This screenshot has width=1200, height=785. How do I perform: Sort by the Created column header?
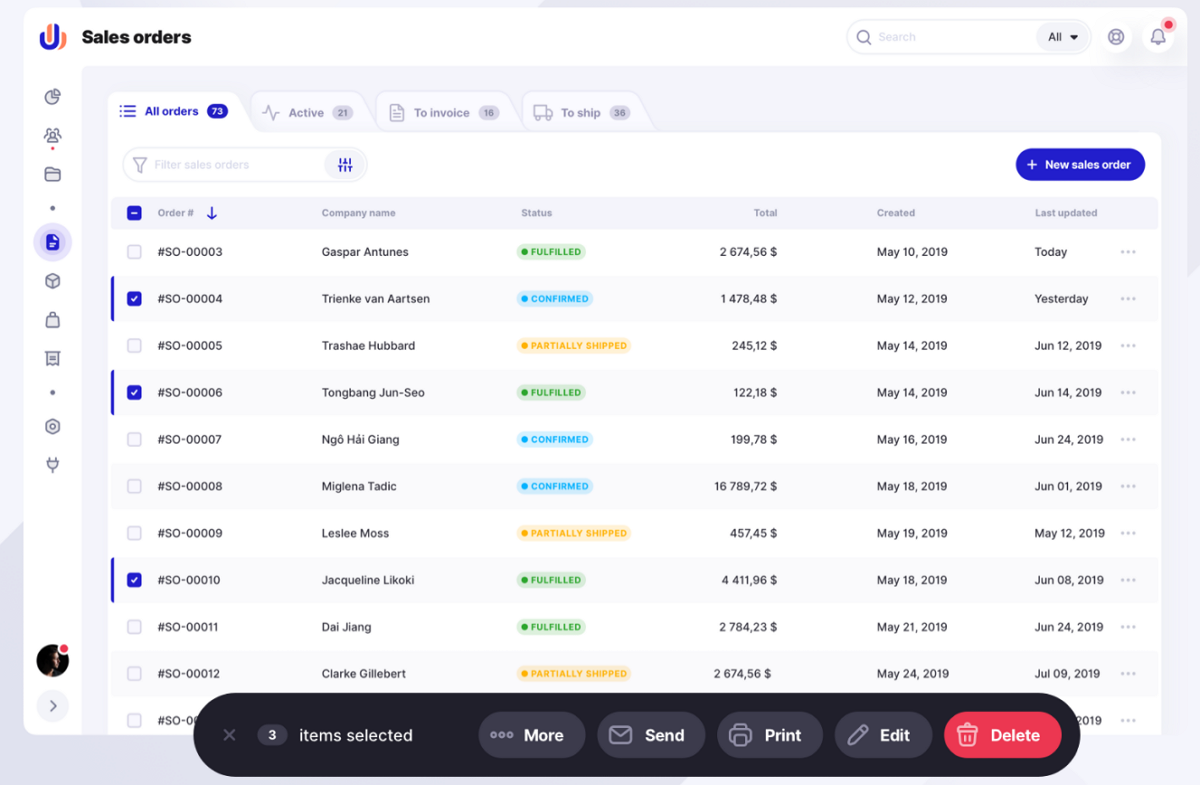pos(896,213)
